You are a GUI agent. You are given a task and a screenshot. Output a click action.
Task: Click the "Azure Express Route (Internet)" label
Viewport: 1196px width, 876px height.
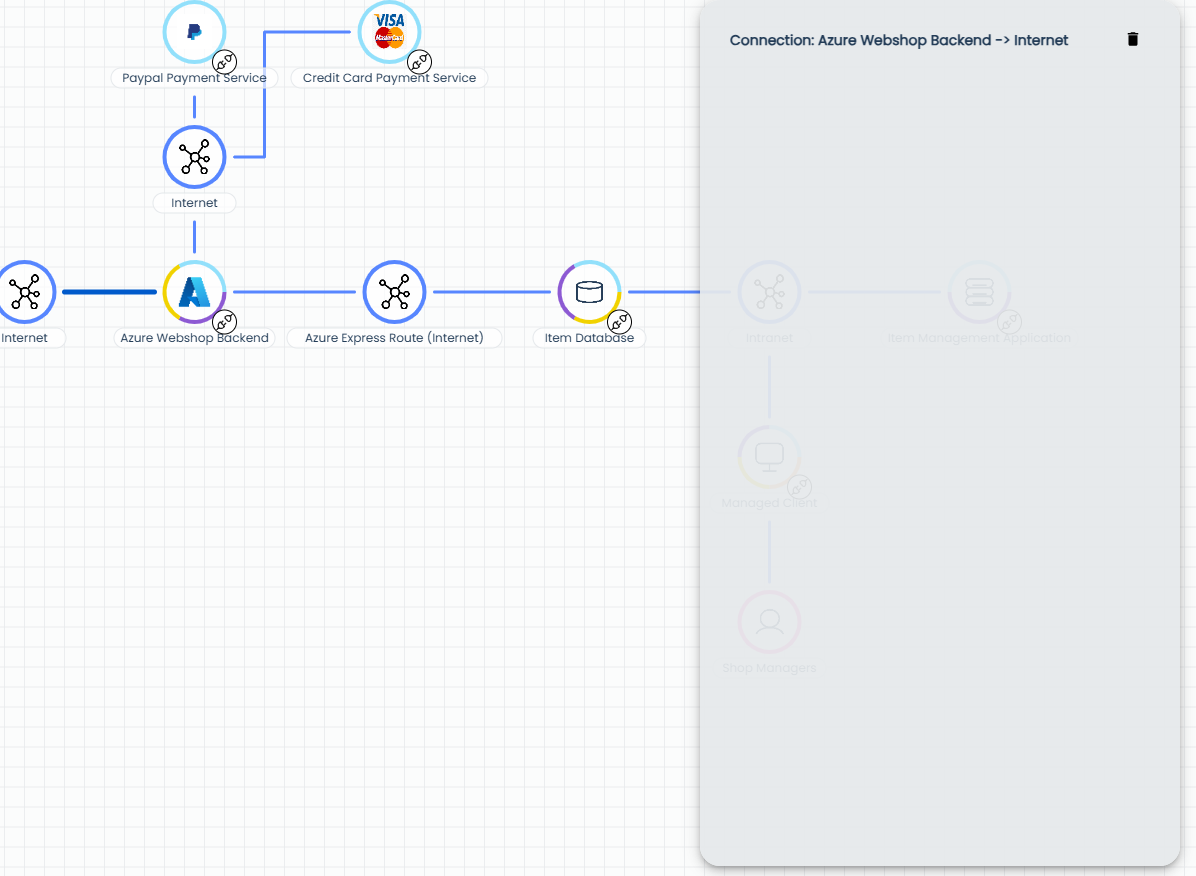(x=394, y=338)
